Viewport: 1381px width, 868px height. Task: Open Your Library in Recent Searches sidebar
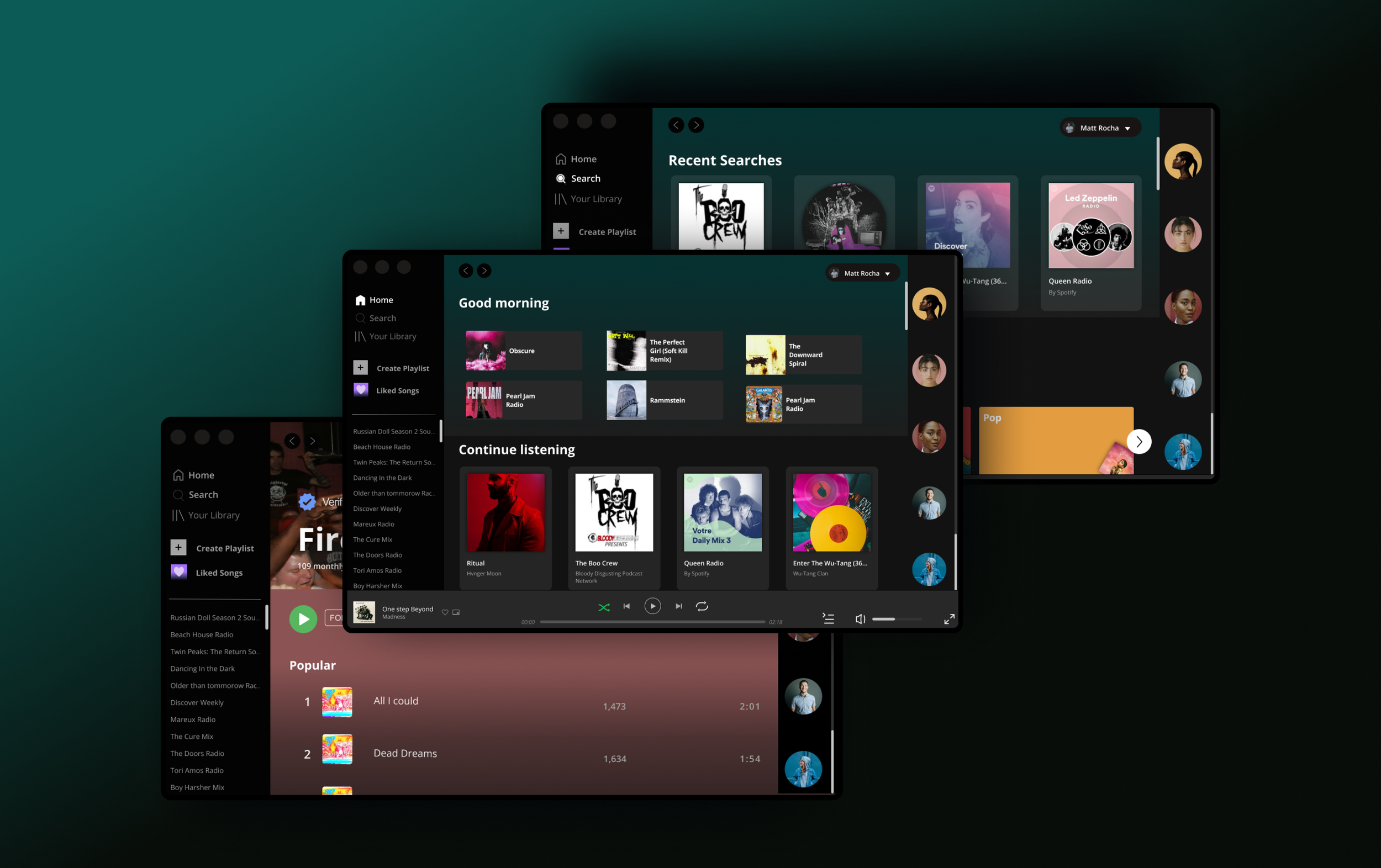tap(595, 199)
